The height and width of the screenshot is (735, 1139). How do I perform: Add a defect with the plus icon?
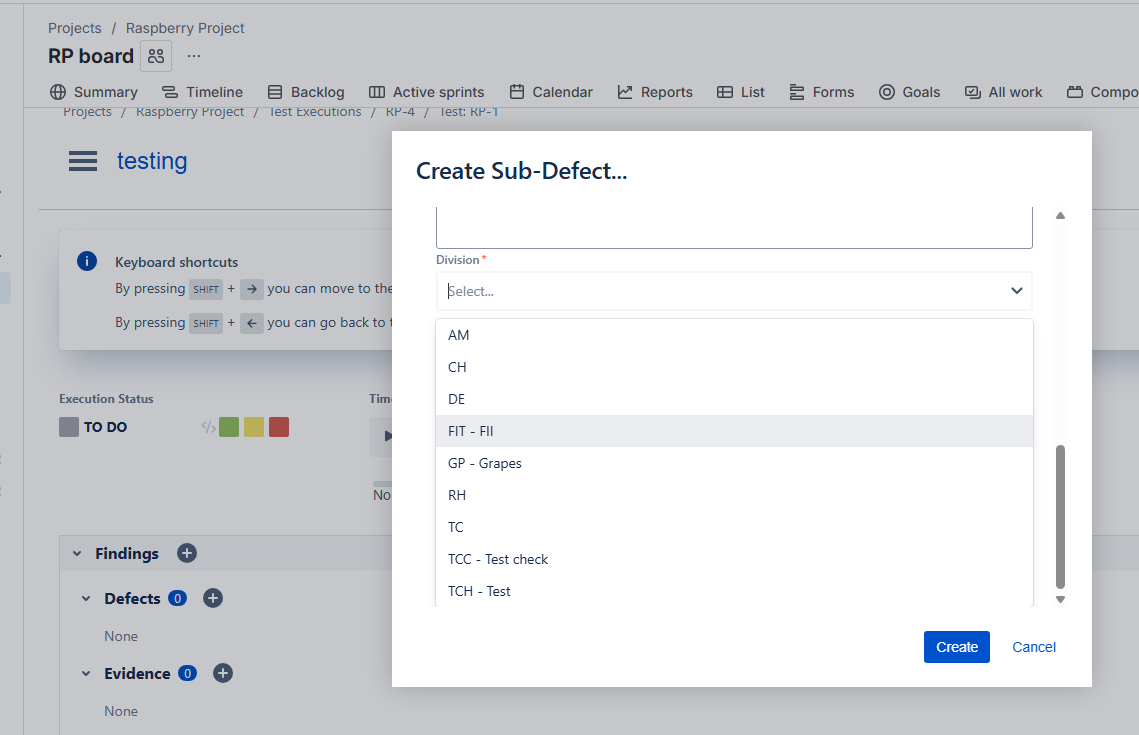(x=212, y=598)
